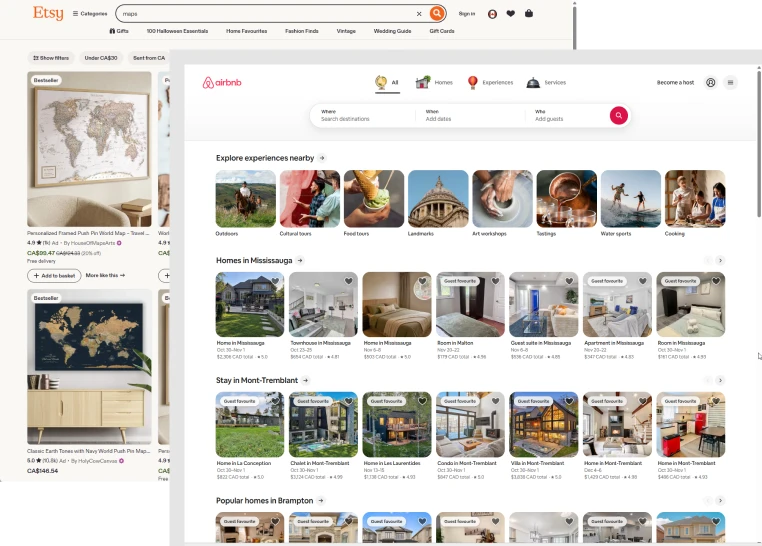
Task: Open Landmarks experience thumbnail
Action: 438,199
